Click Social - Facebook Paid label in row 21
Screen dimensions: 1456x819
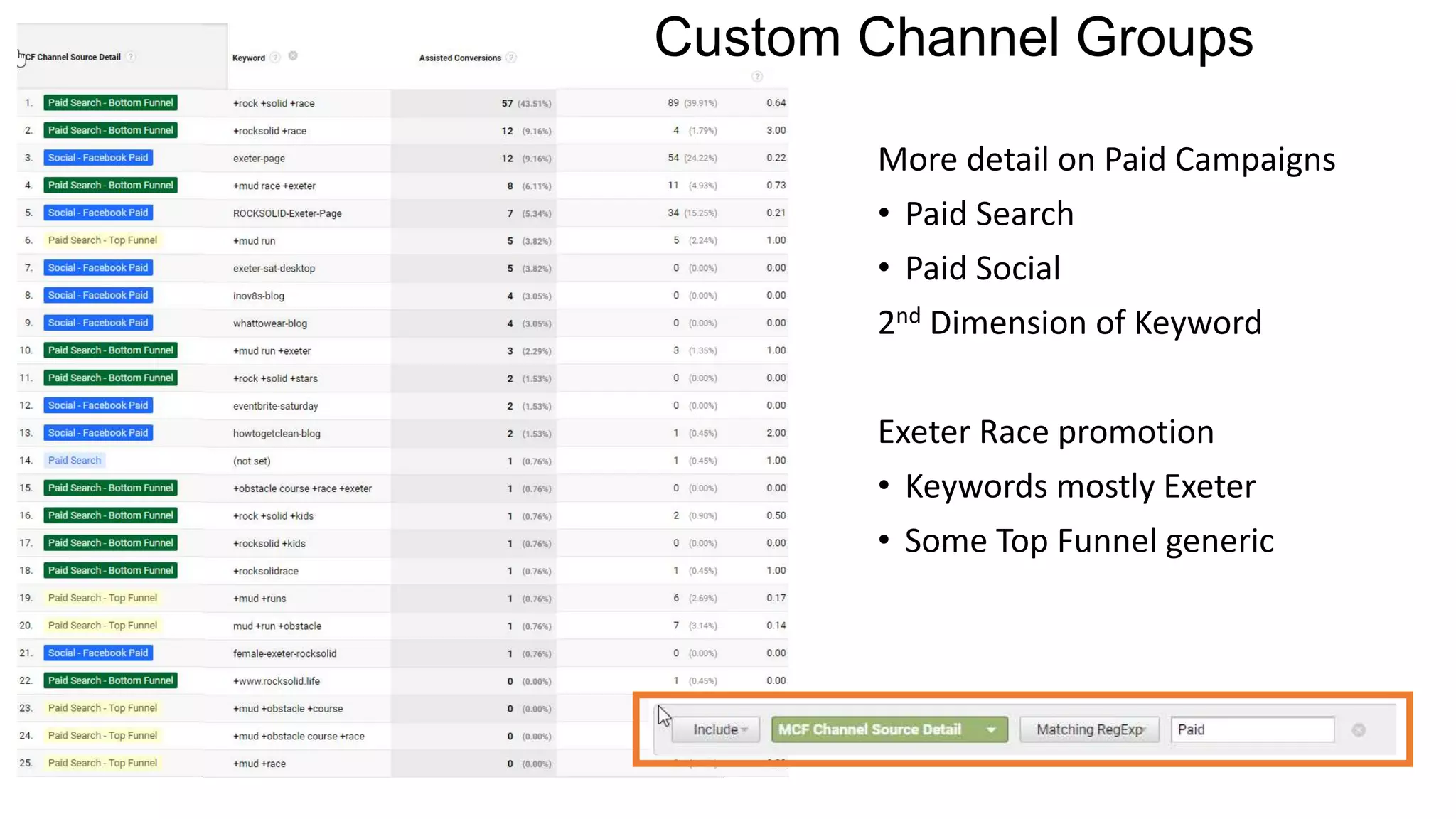coord(98,653)
